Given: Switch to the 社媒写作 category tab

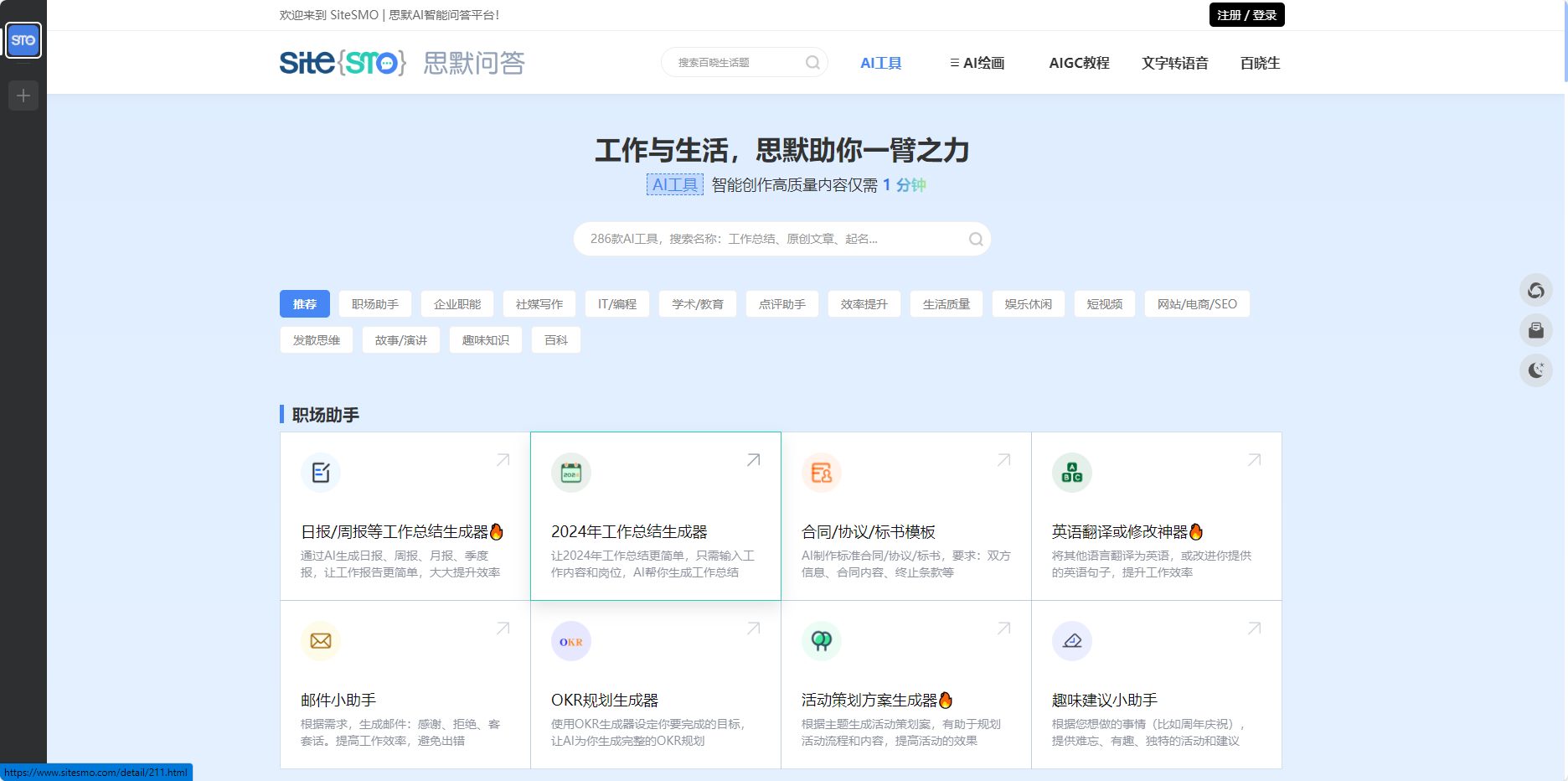Looking at the screenshot, I should pos(538,303).
